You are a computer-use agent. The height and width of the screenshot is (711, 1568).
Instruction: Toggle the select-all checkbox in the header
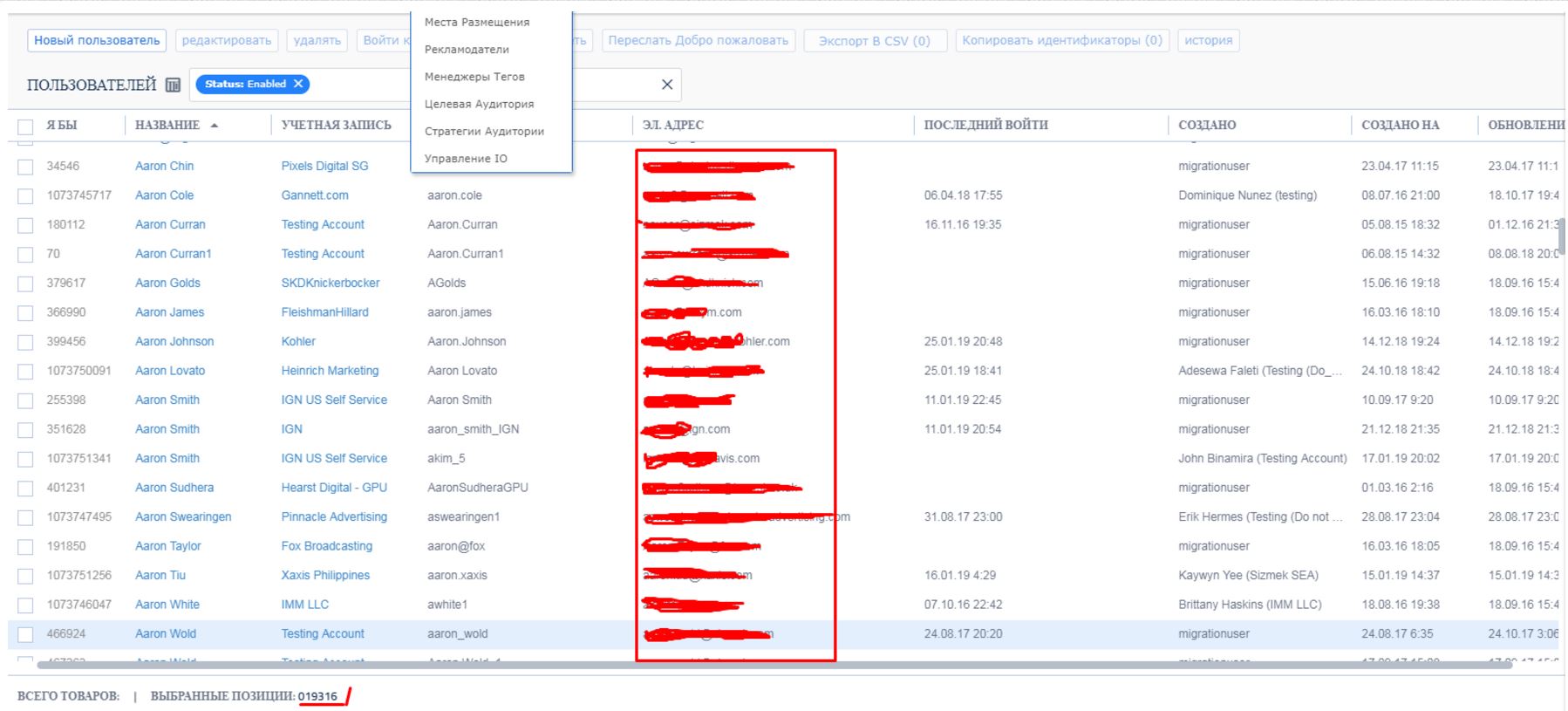(25, 126)
